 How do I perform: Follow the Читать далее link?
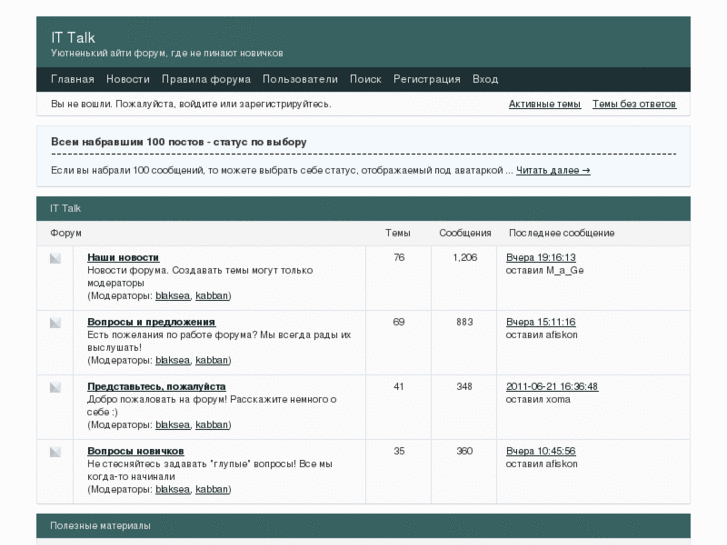pyautogui.click(x=553, y=170)
